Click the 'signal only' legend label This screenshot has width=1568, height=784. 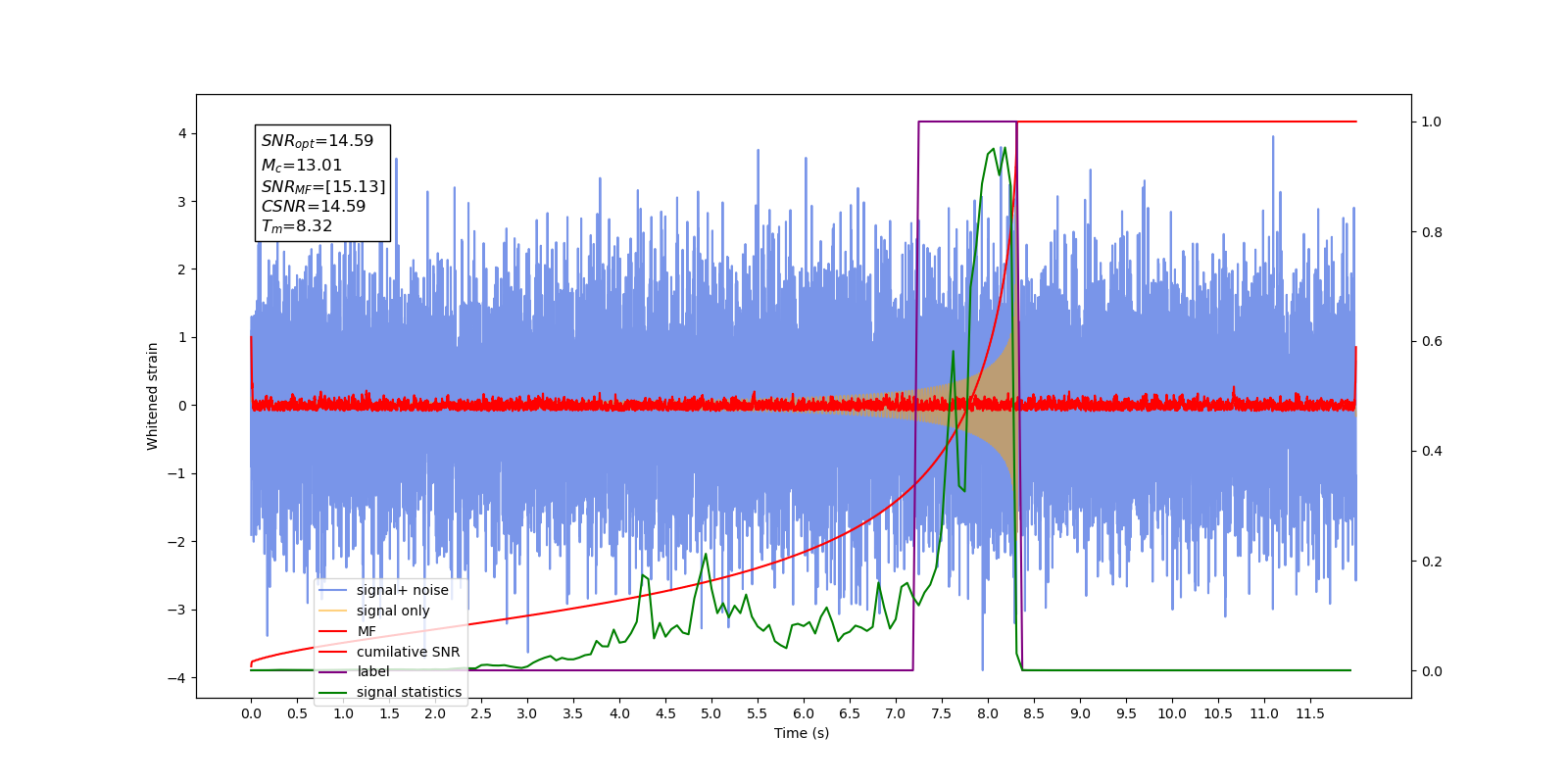coord(393,611)
